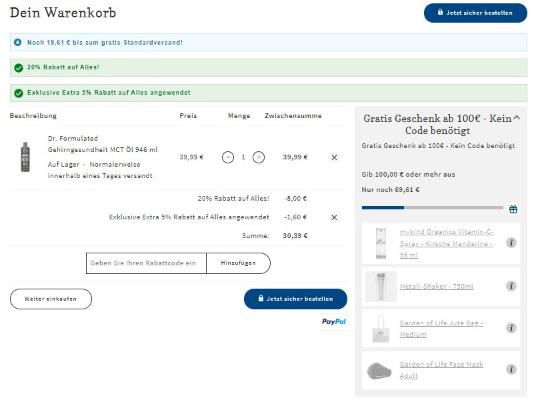The width and height of the screenshot is (533, 403).
Task: Click the top Jetzt sicher bestellen button
Action: [x=475, y=13]
